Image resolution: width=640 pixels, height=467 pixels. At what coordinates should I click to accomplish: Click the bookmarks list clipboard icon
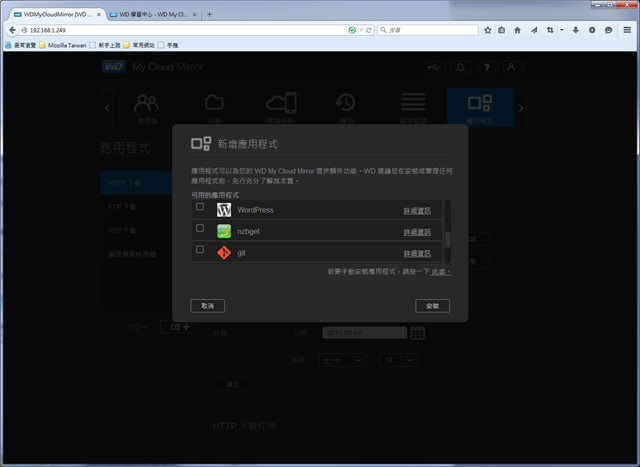pyautogui.click(x=502, y=30)
